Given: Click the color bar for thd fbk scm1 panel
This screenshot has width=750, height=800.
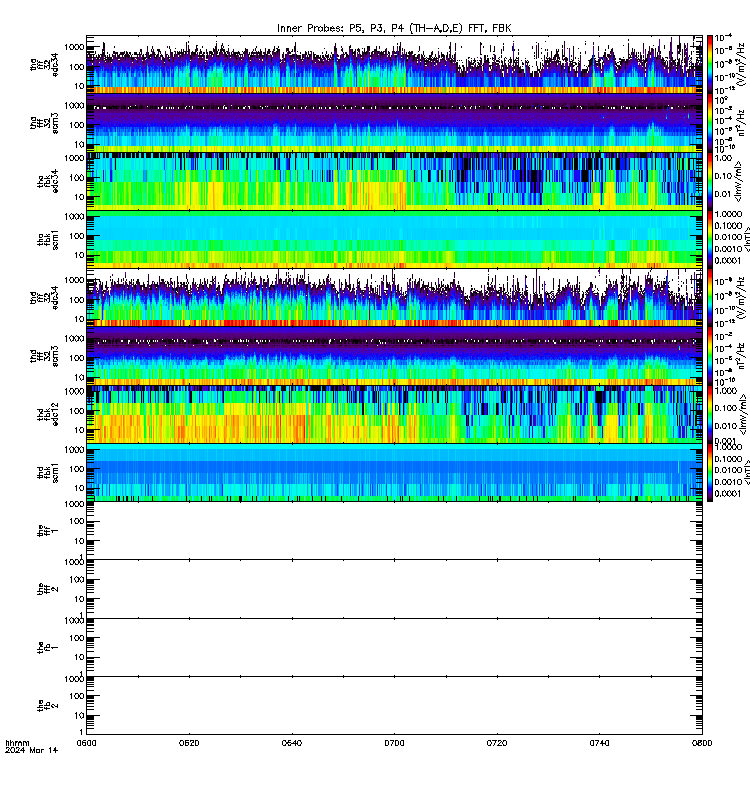Looking at the screenshot, I should [x=710, y=473].
